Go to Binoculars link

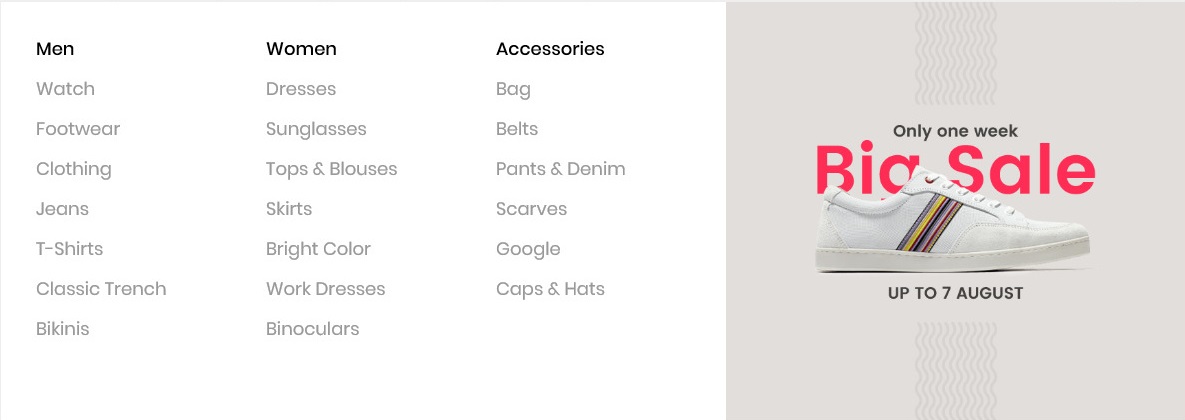(x=312, y=329)
